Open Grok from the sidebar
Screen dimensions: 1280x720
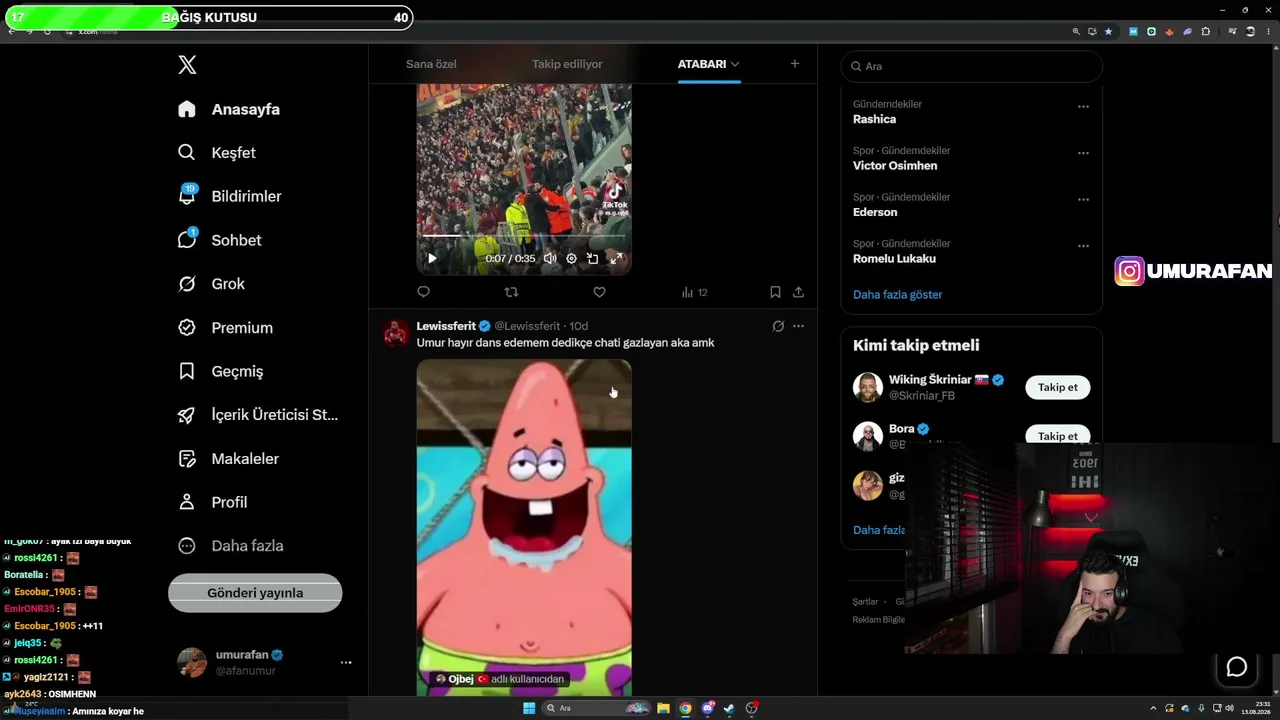pos(211,284)
